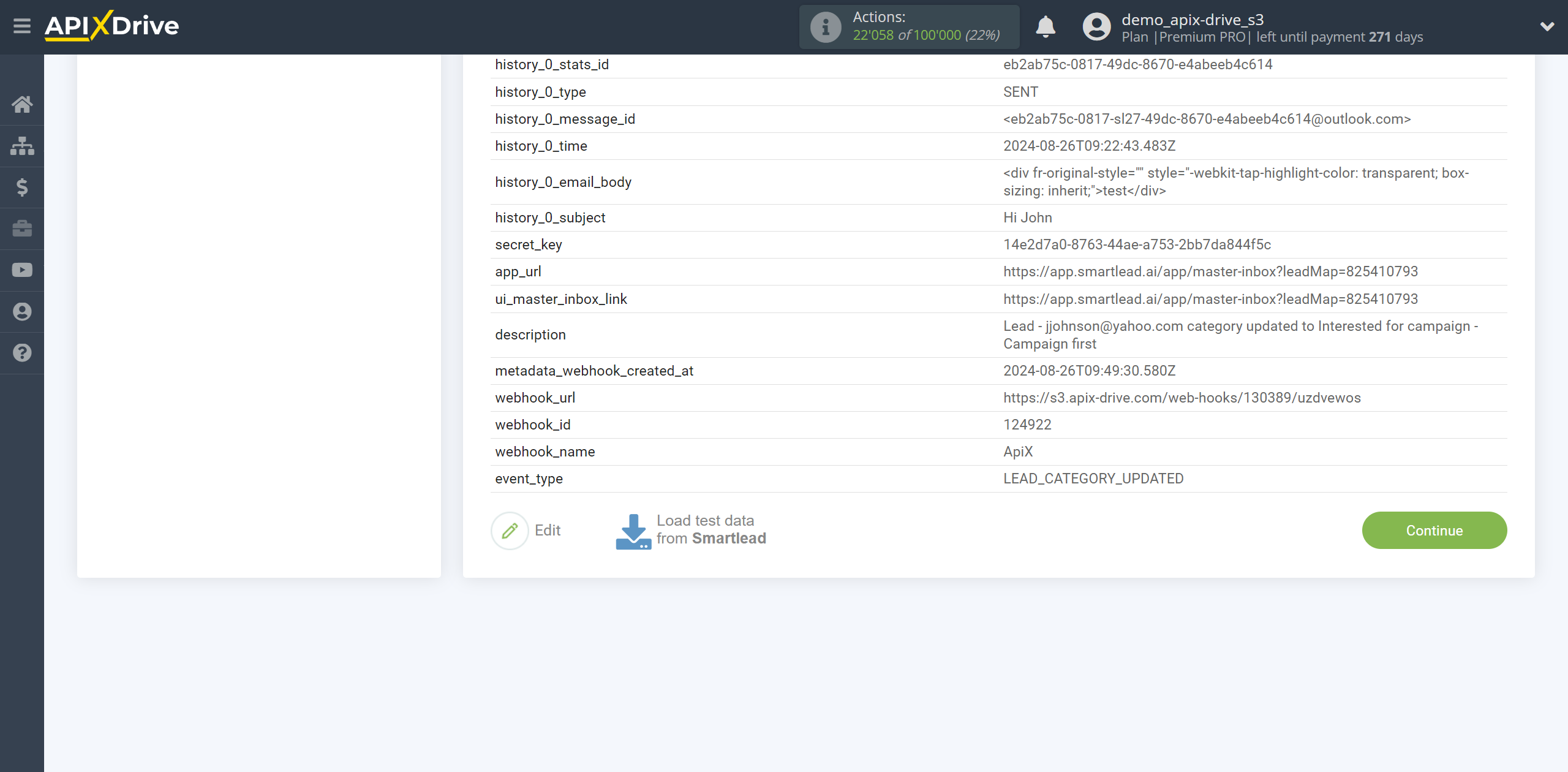Open the connections sitemap sidebar icon

click(x=22, y=146)
